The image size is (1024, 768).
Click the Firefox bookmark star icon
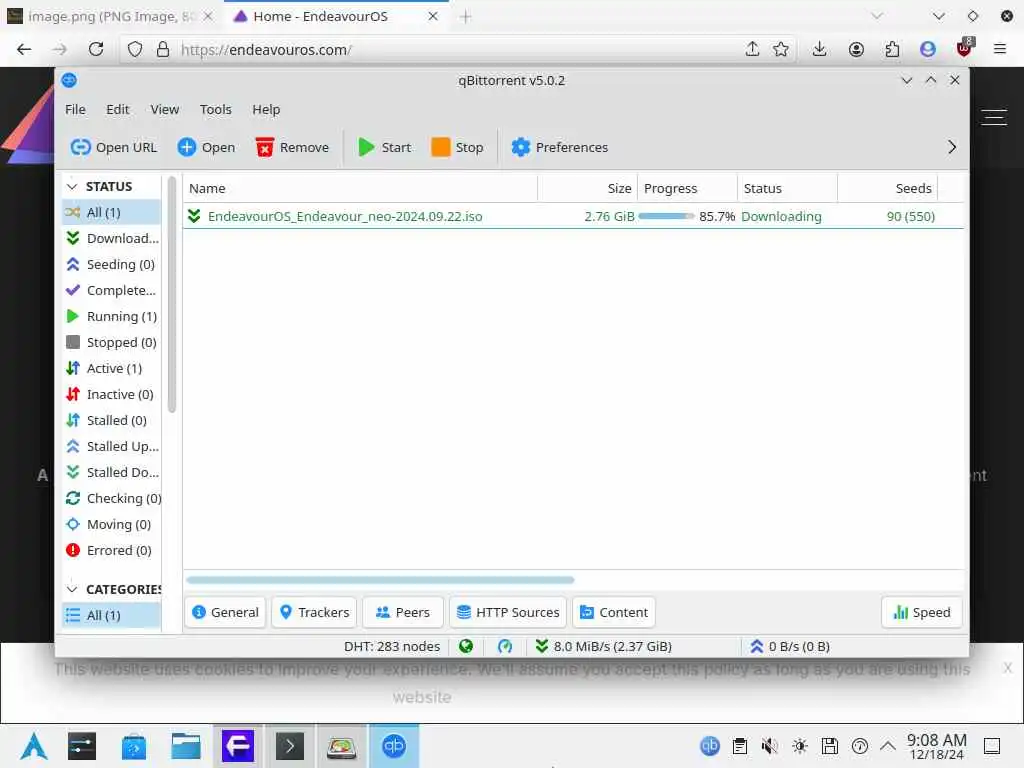pos(780,49)
